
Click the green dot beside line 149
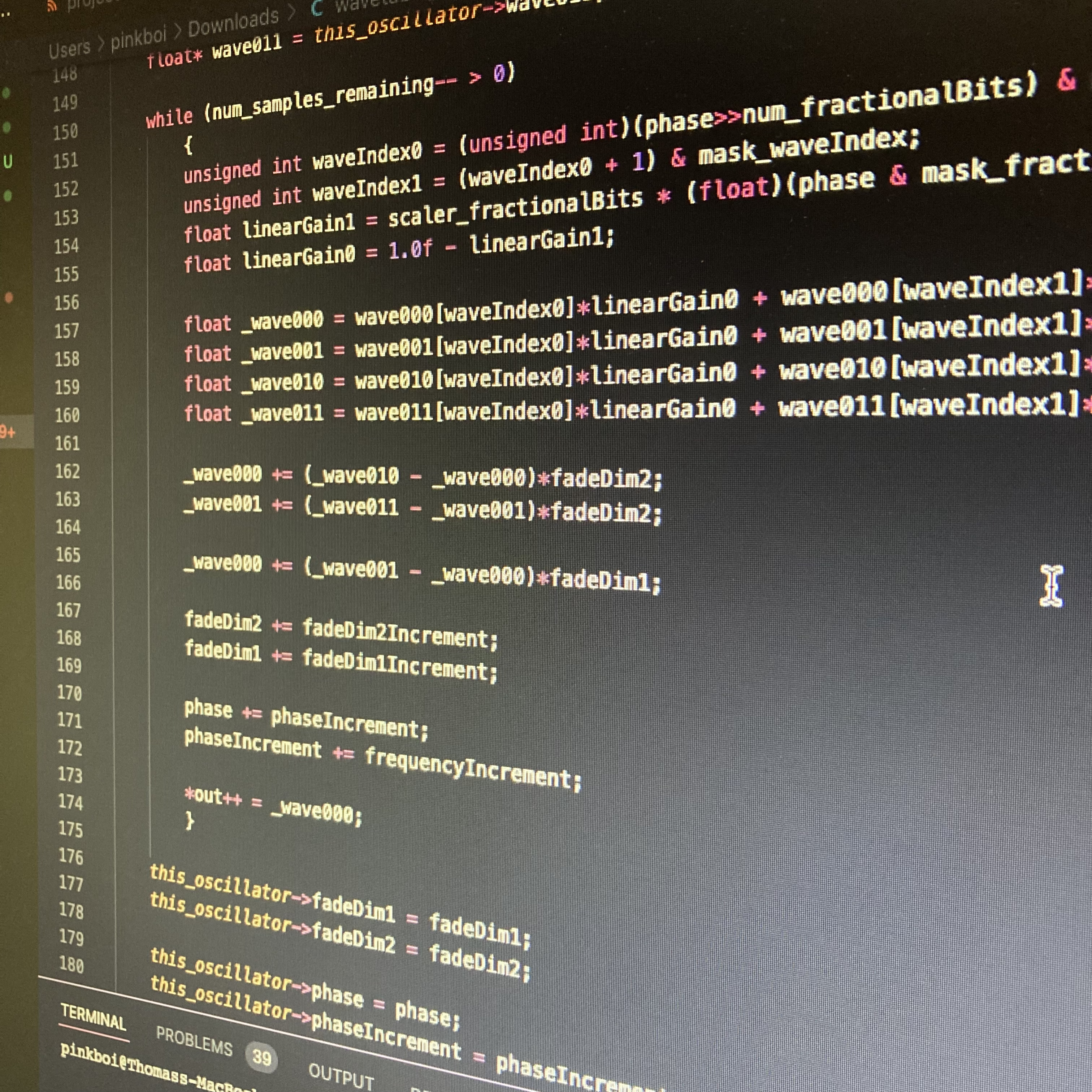tap(6, 93)
